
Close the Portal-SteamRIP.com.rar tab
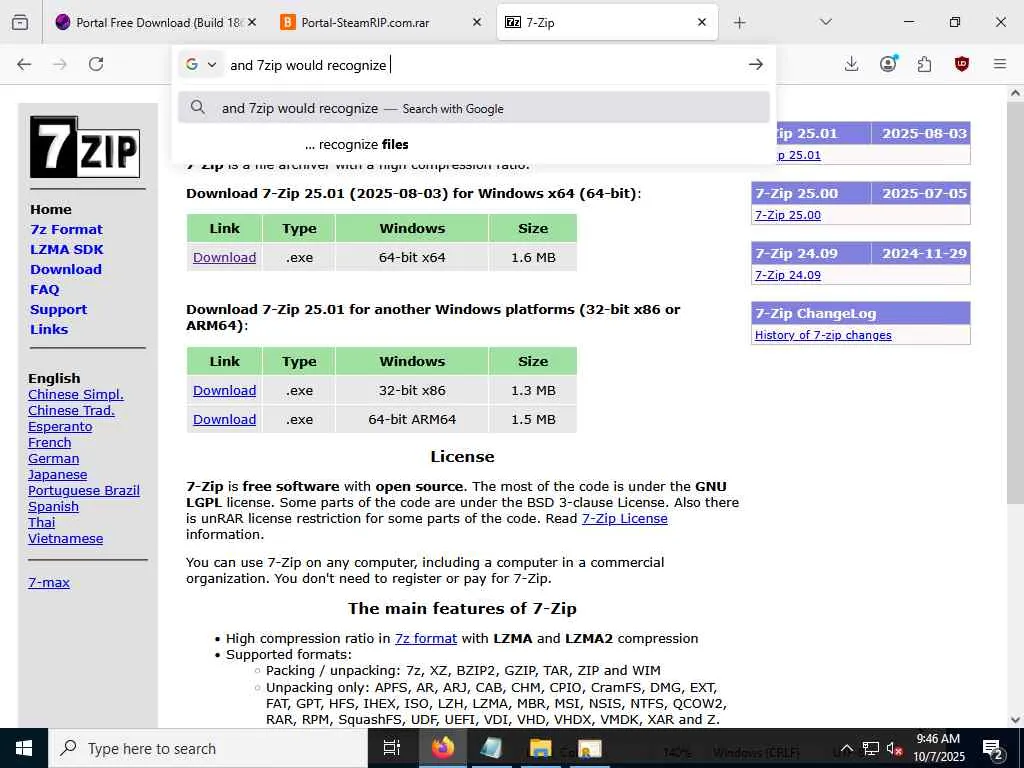[477, 22]
